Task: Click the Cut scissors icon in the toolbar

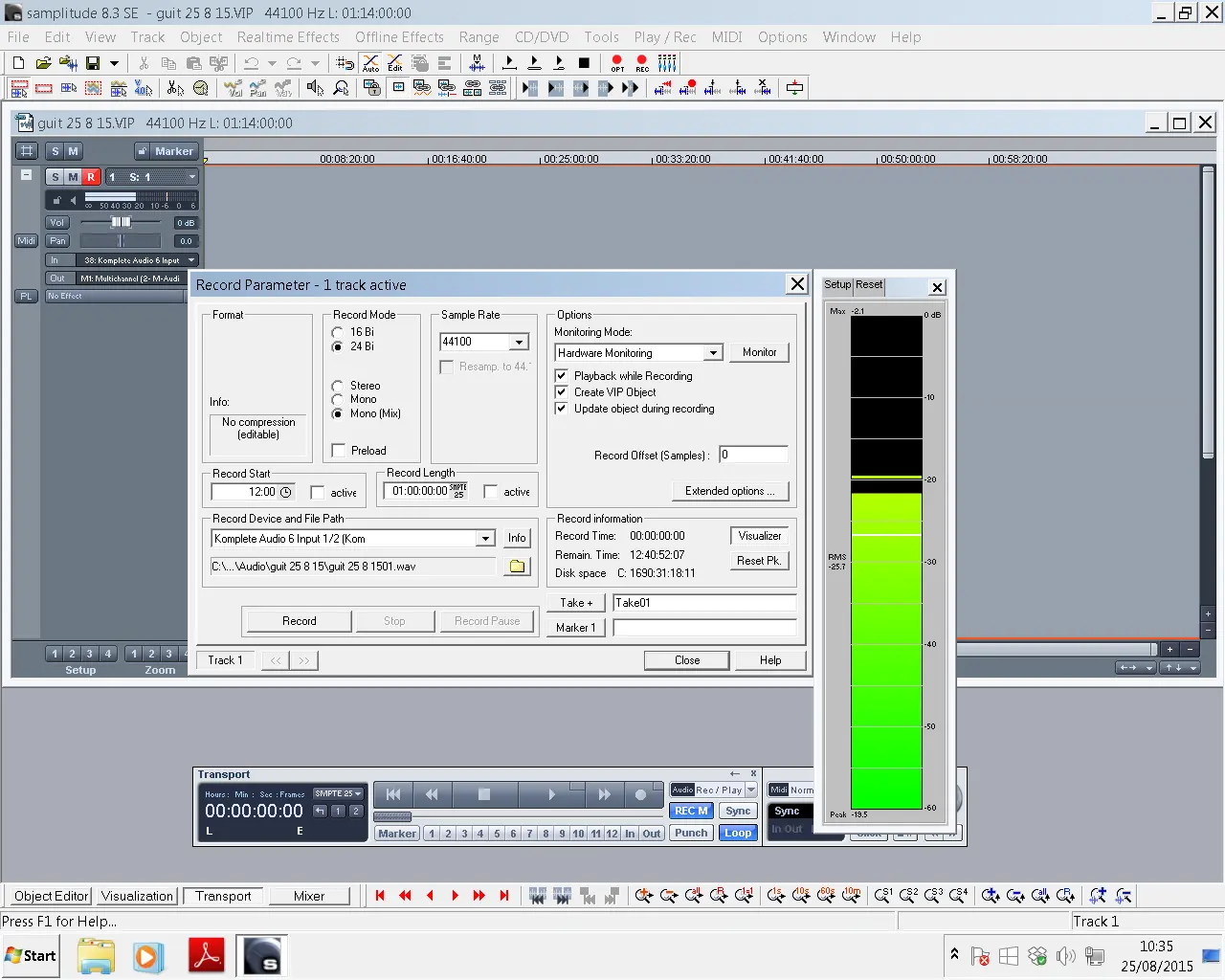Action: [x=144, y=63]
